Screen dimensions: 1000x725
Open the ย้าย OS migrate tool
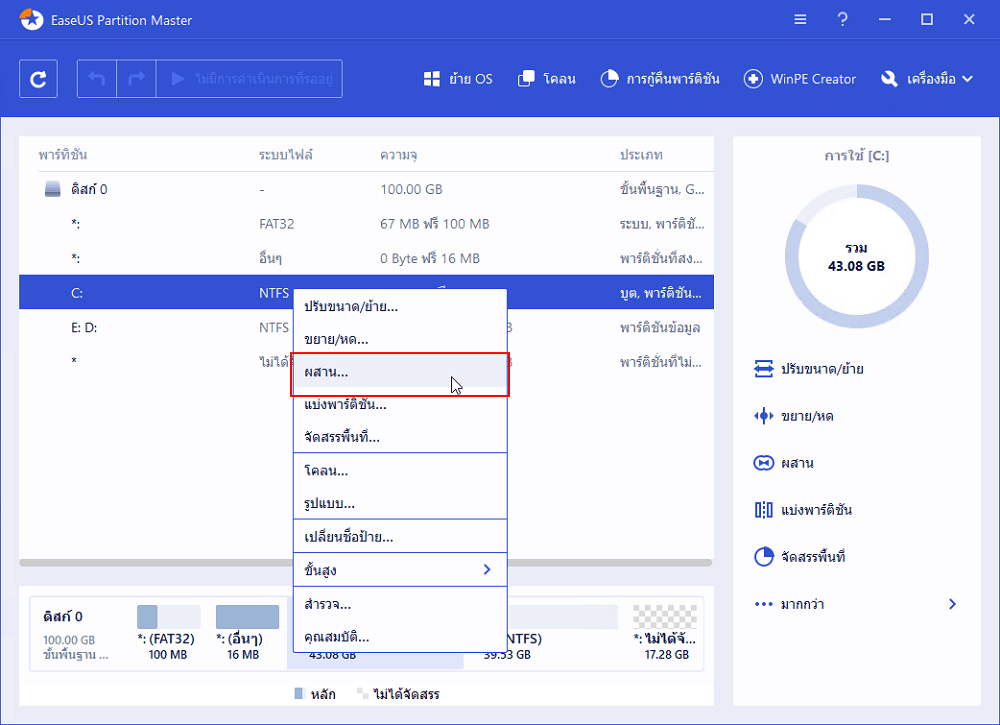458,79
